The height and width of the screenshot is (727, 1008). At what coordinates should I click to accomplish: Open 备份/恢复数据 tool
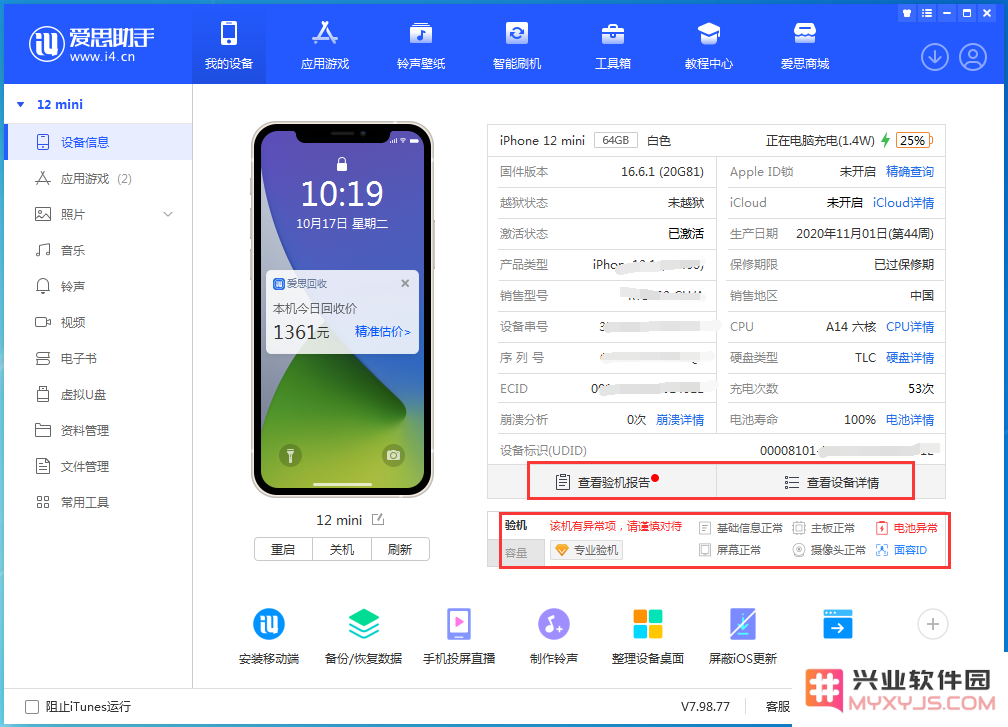click(363, 636)
